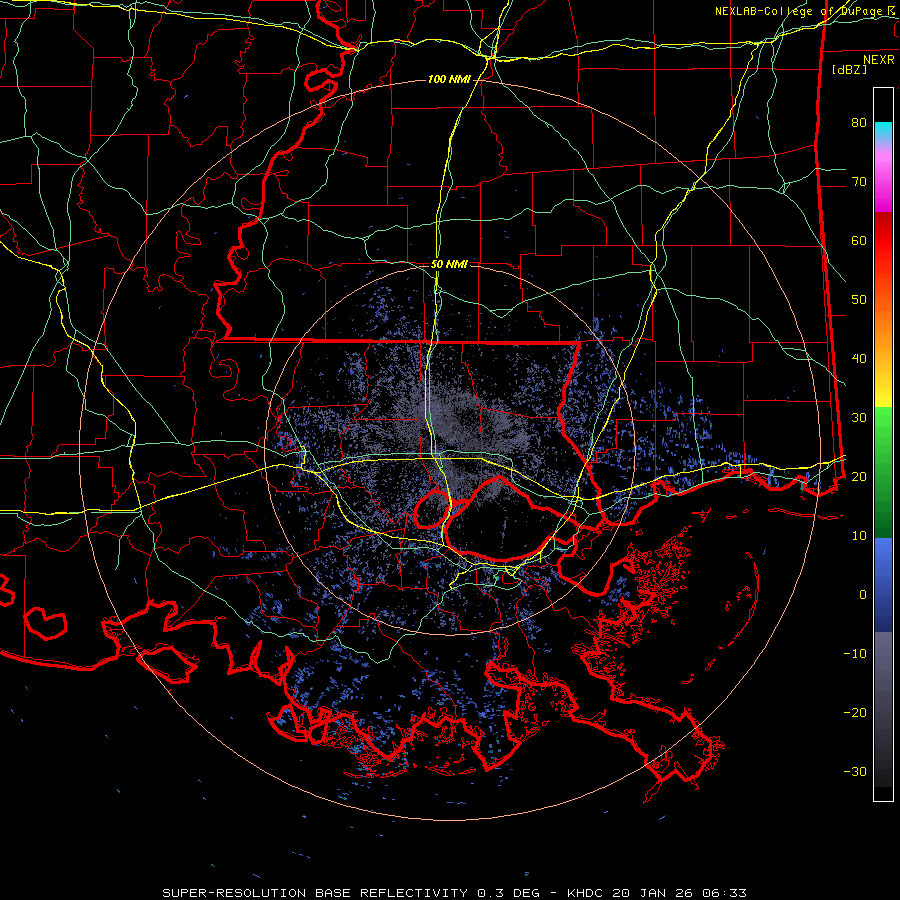Click the 60 value on the dBZ scale

click(x=859, y=240)
